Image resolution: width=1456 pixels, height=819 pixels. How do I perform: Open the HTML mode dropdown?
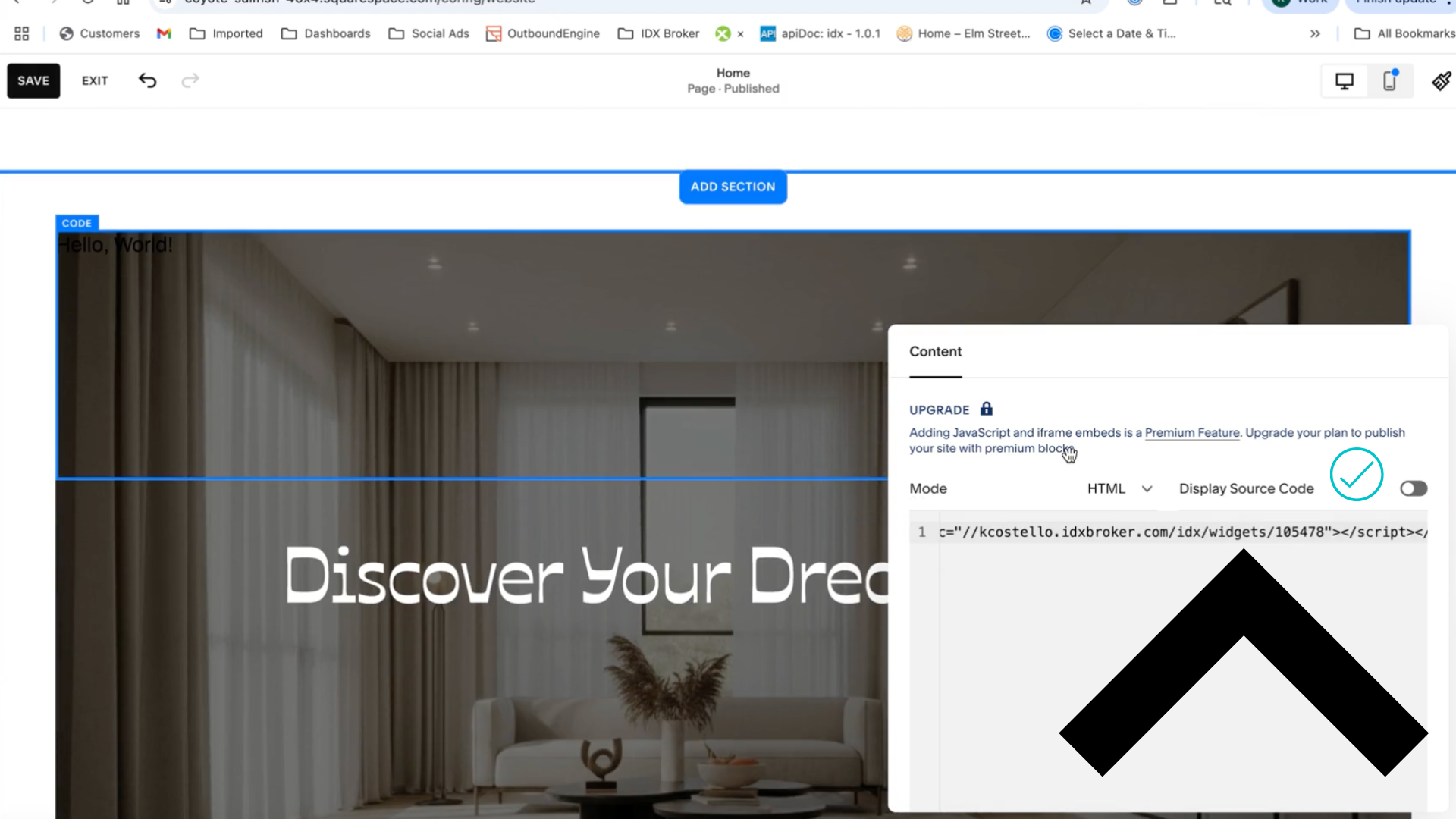click(1119, 489)
